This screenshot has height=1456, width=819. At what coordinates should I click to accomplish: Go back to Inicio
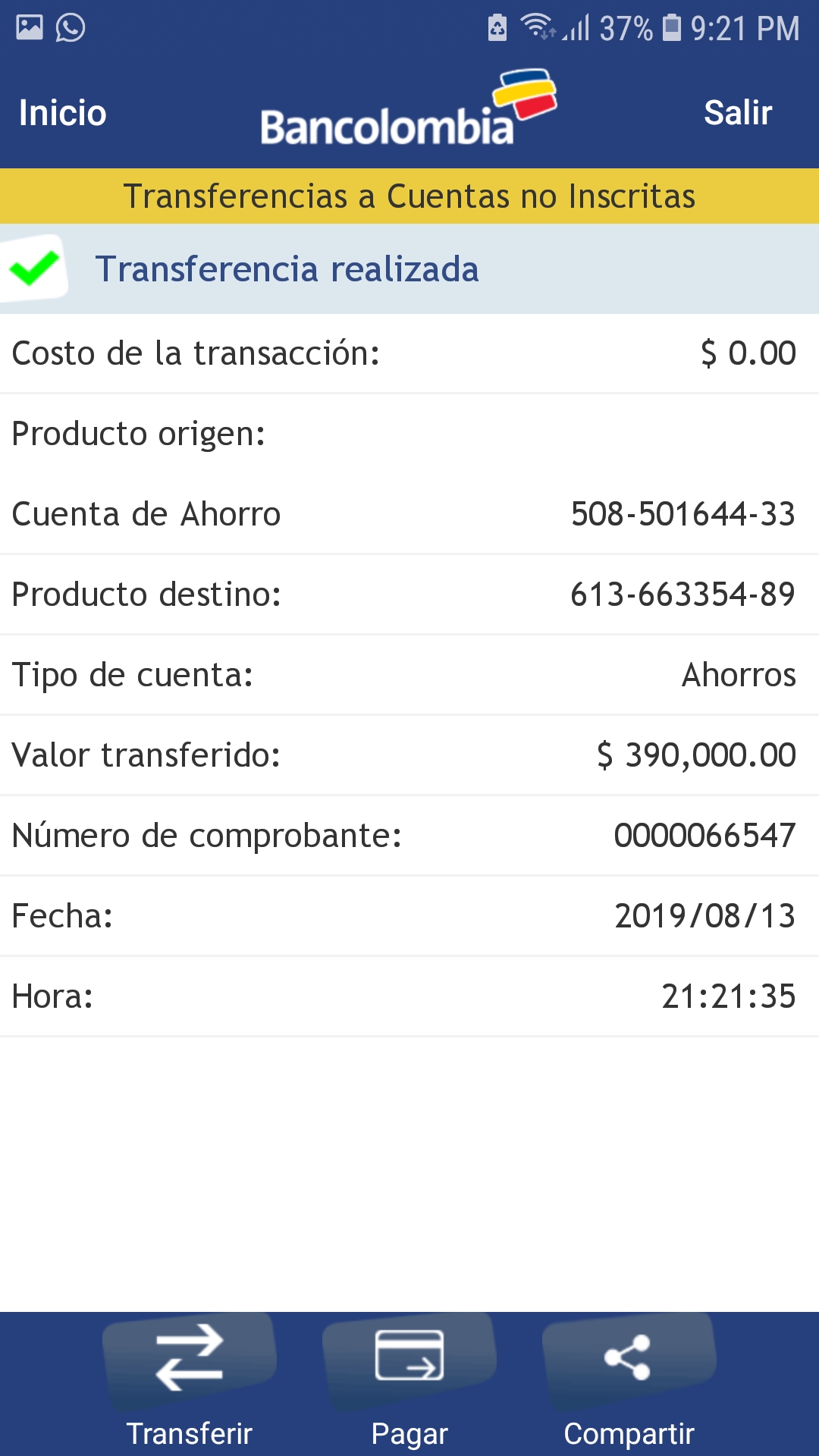(63, 113)
